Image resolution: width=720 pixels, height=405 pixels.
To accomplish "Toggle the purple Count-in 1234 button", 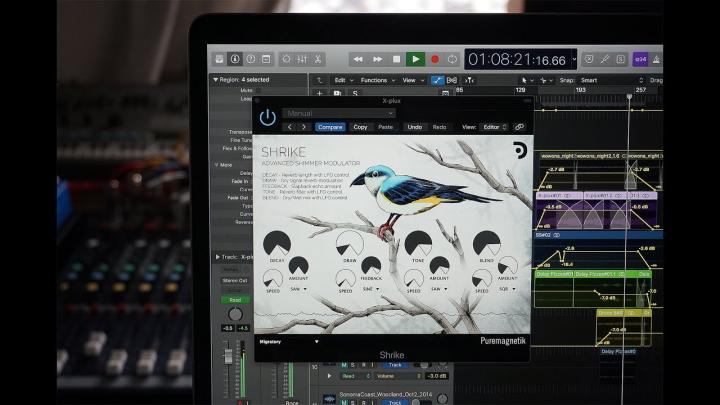I will coord(641,59).
